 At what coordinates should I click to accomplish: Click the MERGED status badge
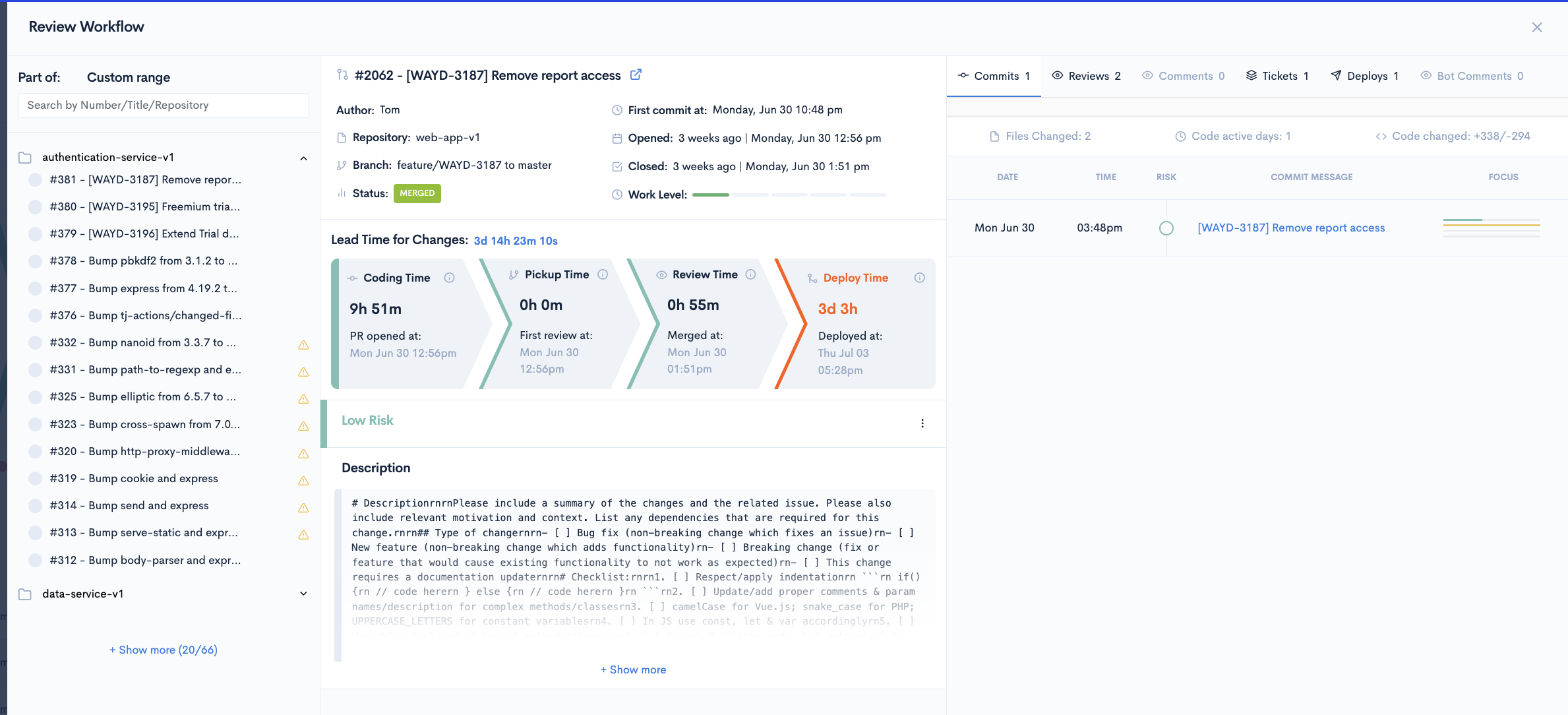[417, 193]
